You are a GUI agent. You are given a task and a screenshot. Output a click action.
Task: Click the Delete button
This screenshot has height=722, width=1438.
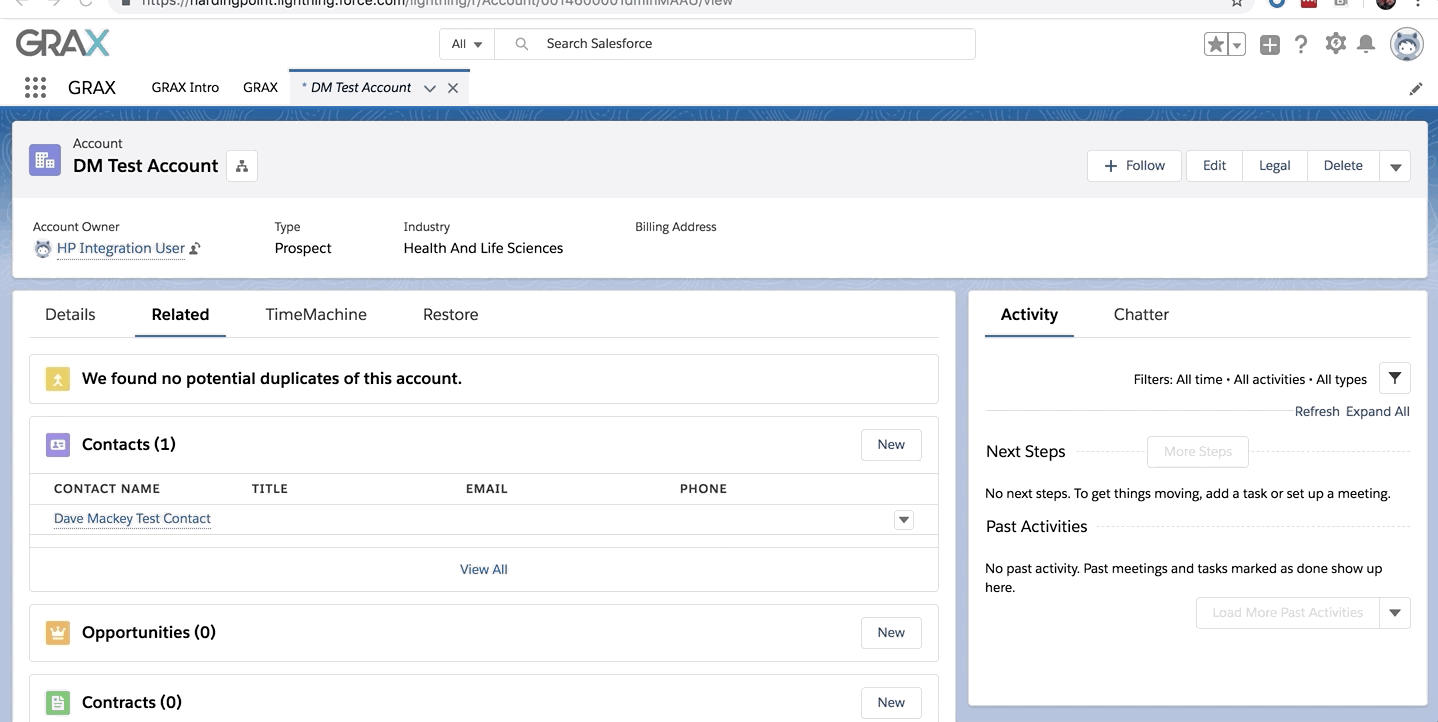coord(1343,166)
